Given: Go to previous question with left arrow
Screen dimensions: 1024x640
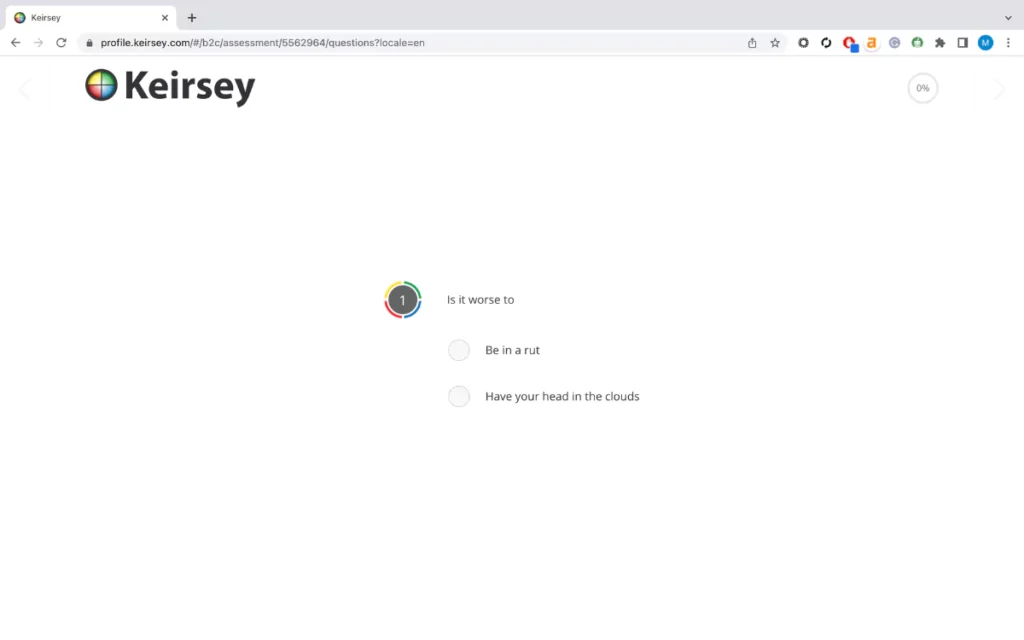Looking at the screenshot, I should [x=24, y=89].
